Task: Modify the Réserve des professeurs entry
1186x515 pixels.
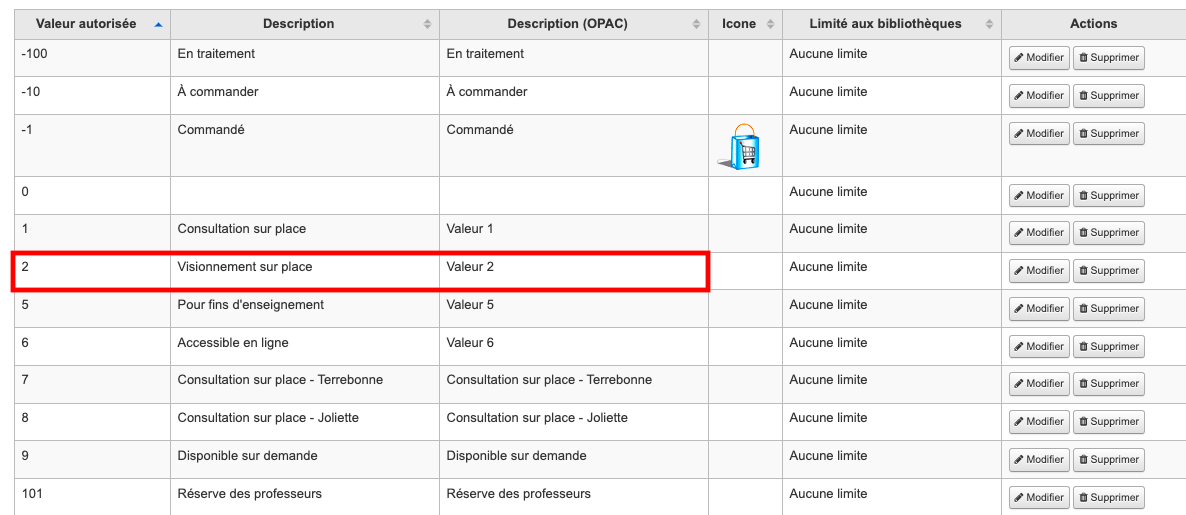Action: click(x=1039, y=498)
